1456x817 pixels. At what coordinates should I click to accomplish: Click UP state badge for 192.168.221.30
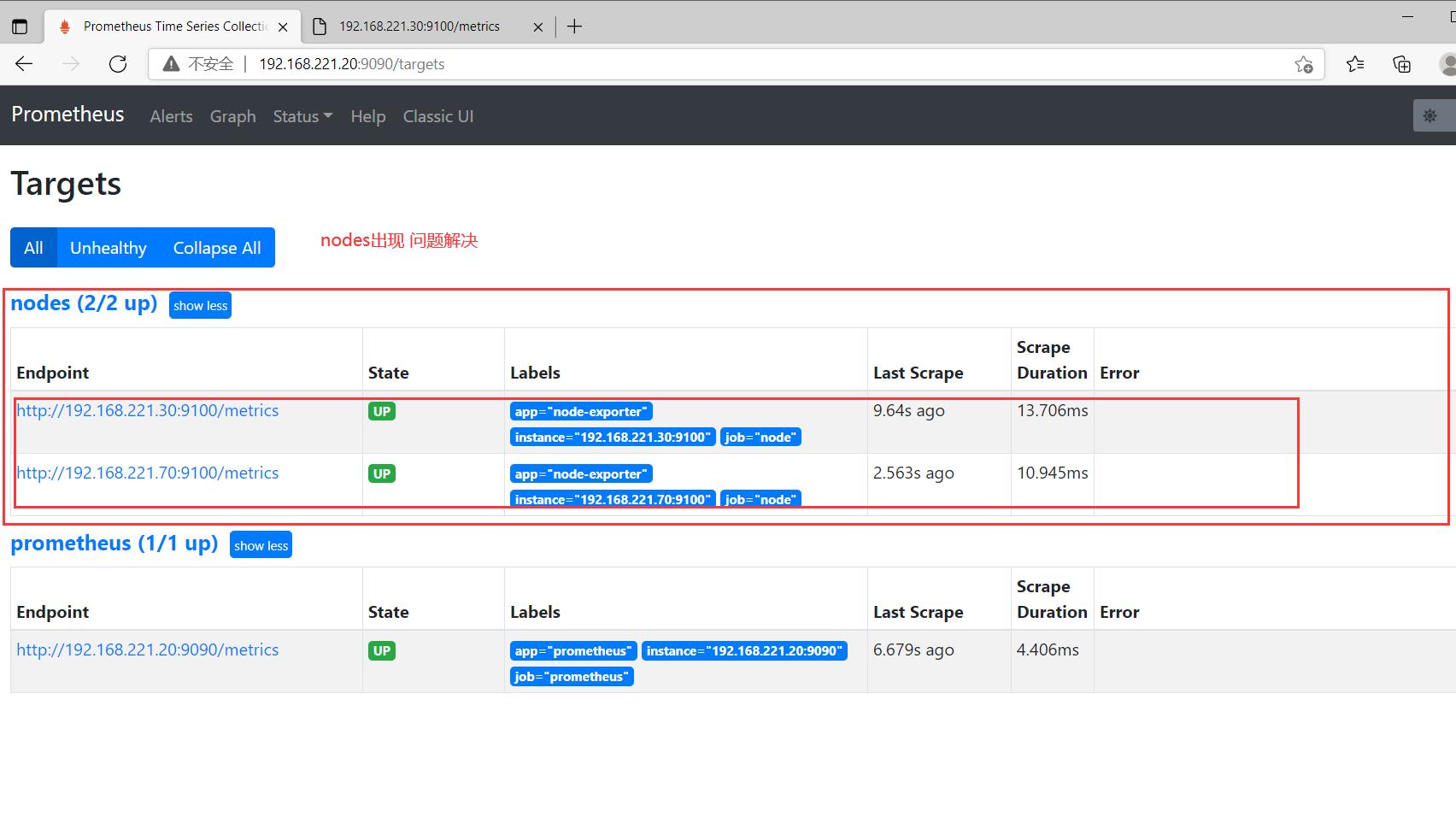(382, 411)
